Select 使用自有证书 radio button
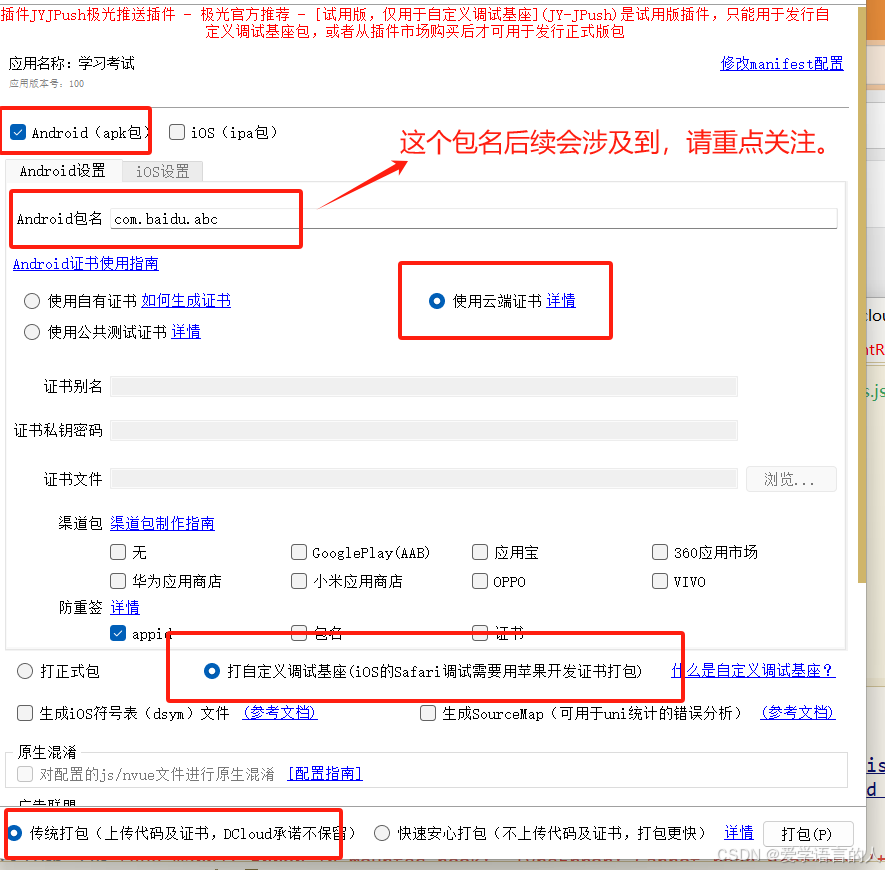This screenshot has width=885, height=870. tap(31, 301)
